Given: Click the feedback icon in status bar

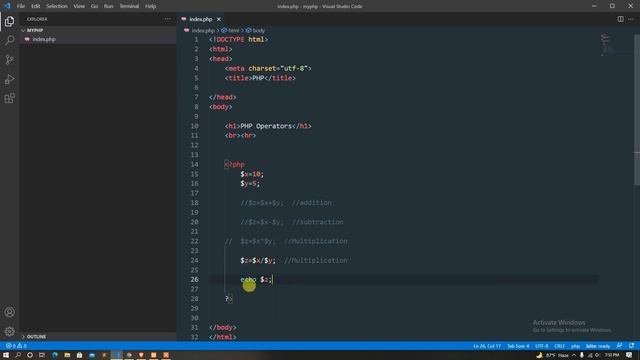Looking at the screenshot, I should (620, 346).
